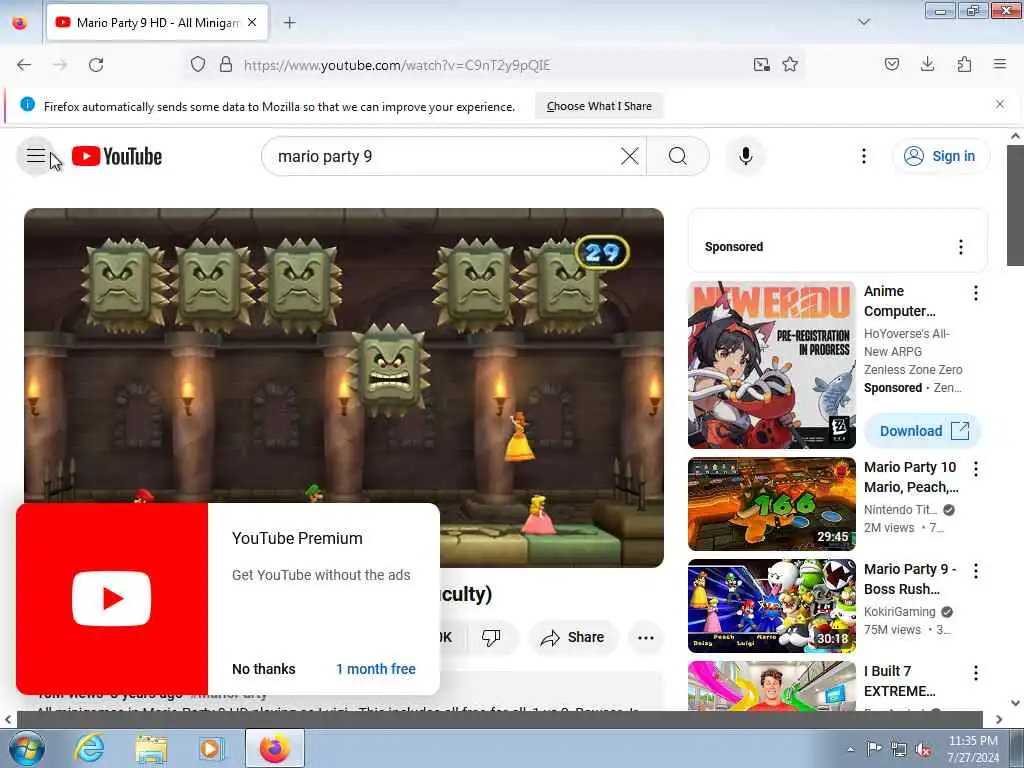Open options for Boss Rush video
This screenshot has height=768, width=1024.
[x=976, y=571]
